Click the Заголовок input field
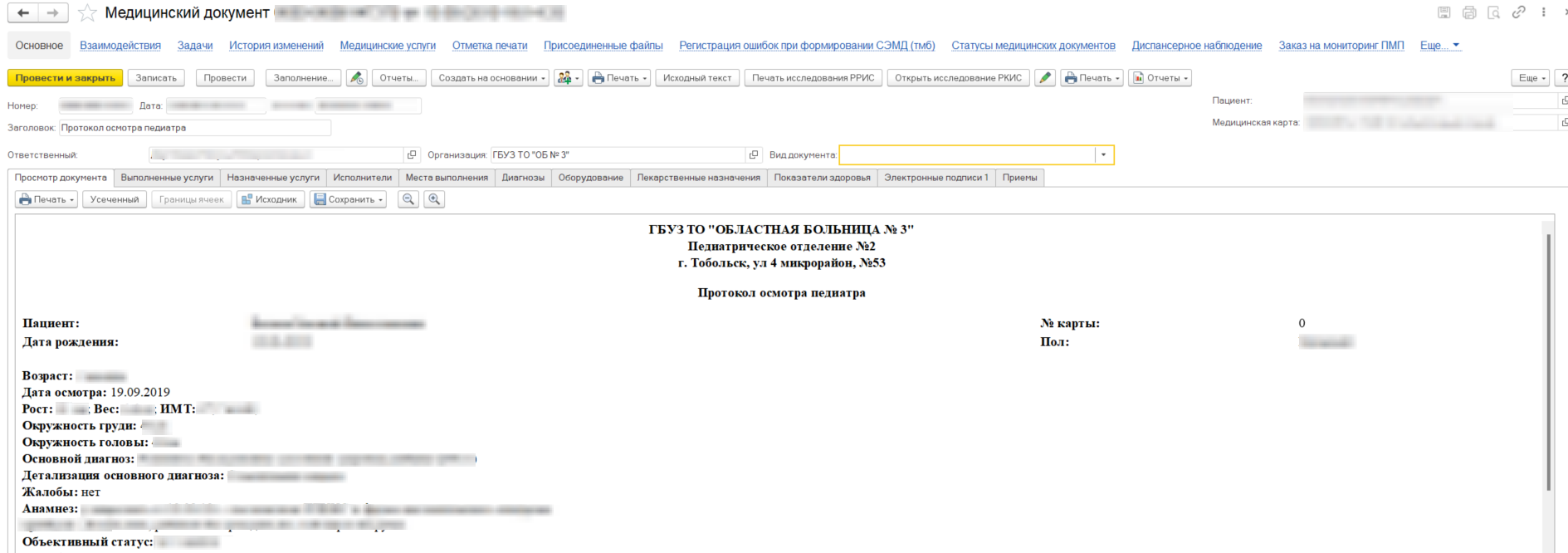 tap(195, 128)
